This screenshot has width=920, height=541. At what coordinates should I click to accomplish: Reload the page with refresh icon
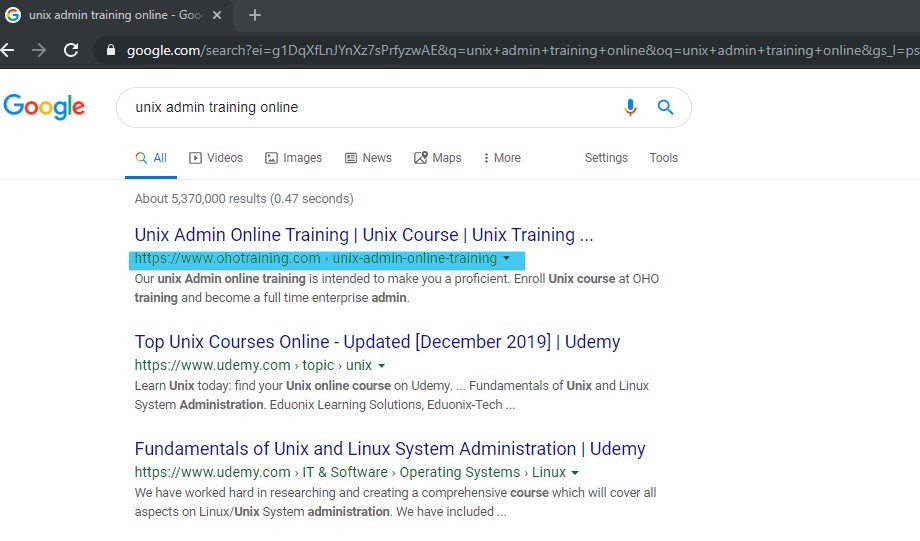(71, 50)
